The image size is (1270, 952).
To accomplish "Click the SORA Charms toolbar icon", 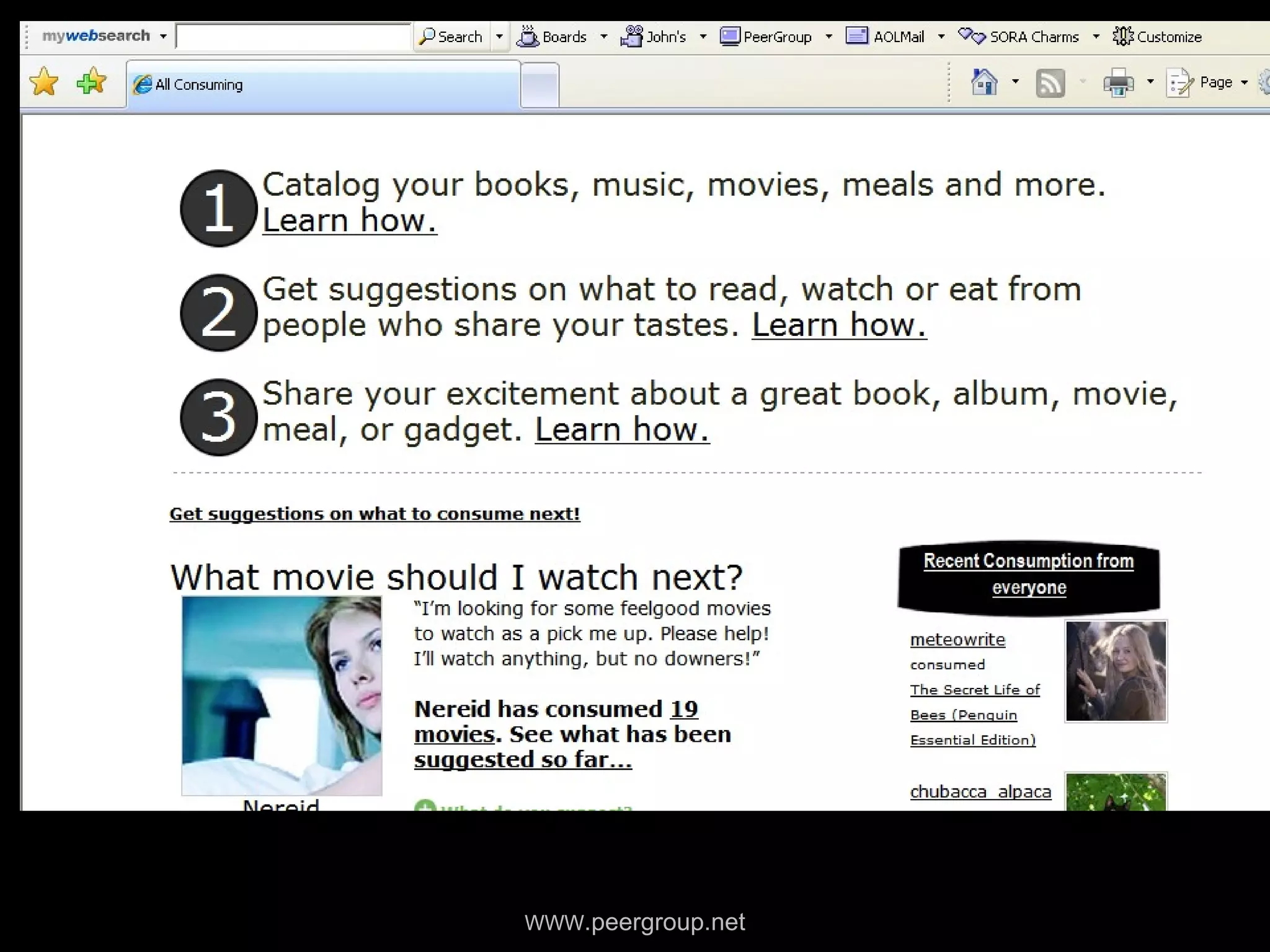I will coord(972,37).
